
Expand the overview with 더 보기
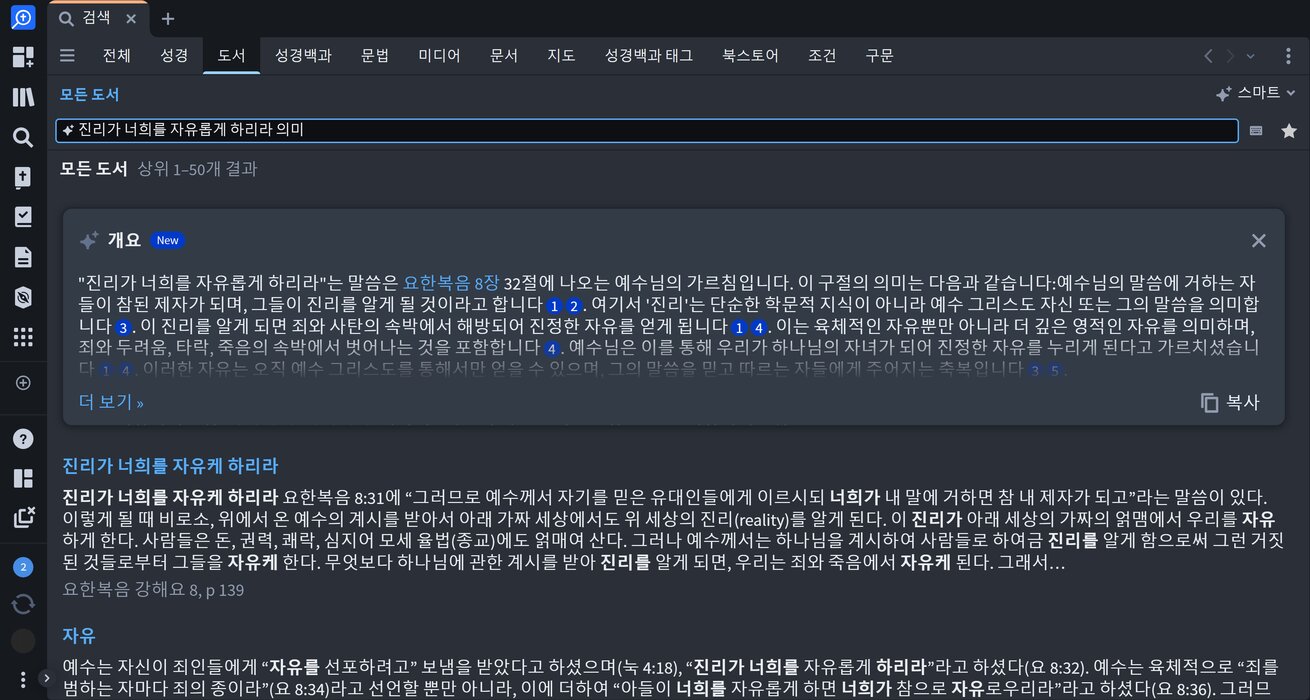pos(111,402)
